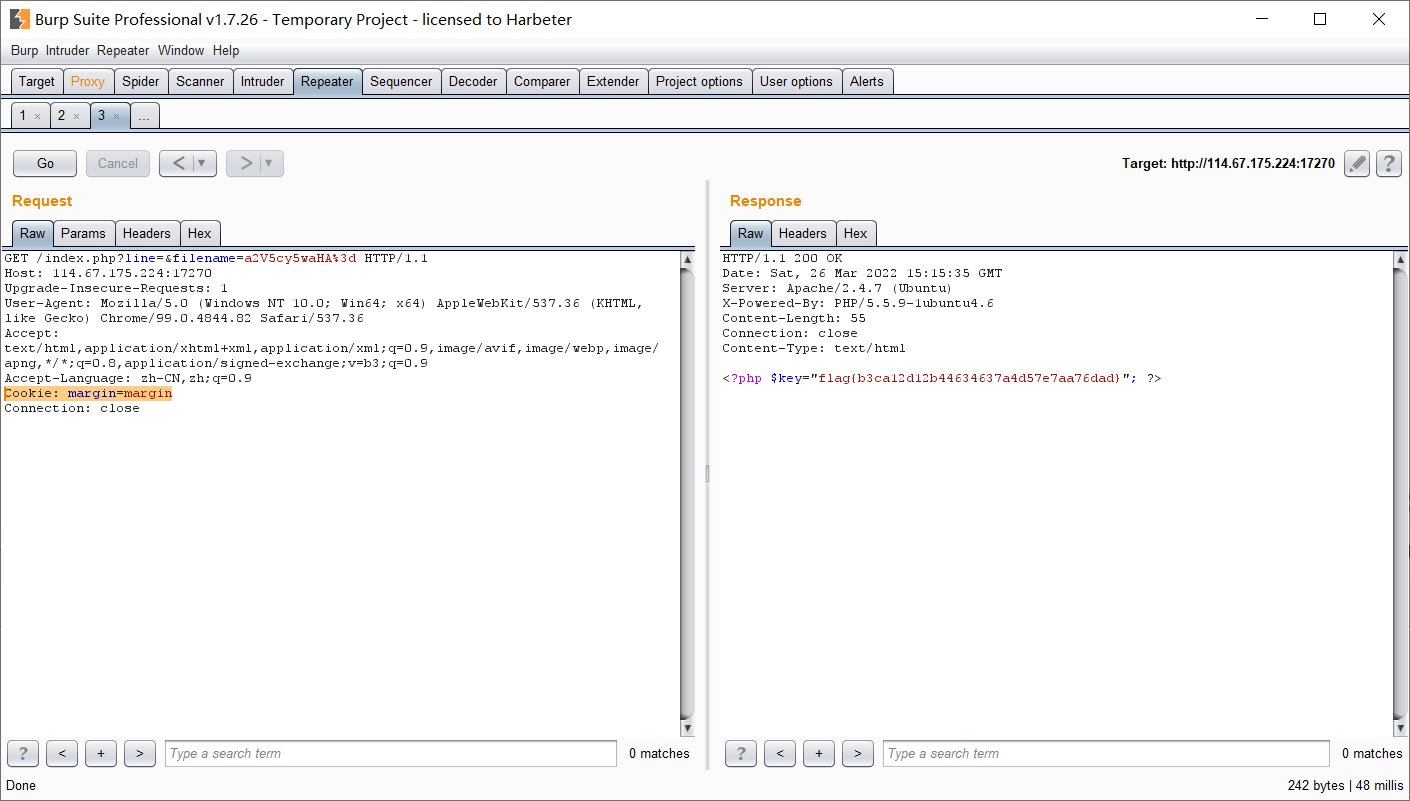The image size is (1410, 801).
Task: Select Response Hex tab
Action: coord(856,233)
